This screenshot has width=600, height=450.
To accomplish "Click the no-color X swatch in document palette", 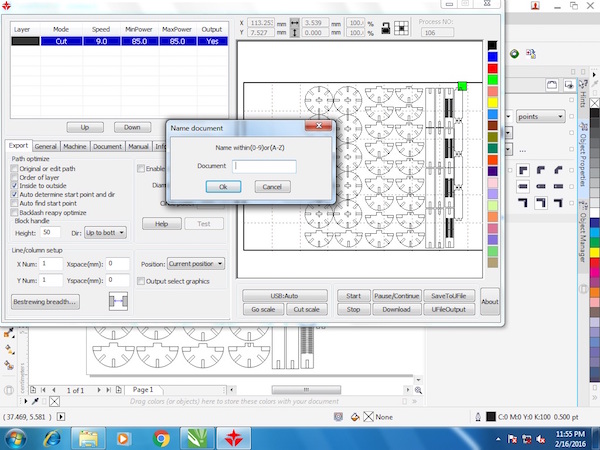I will [54, 401].
